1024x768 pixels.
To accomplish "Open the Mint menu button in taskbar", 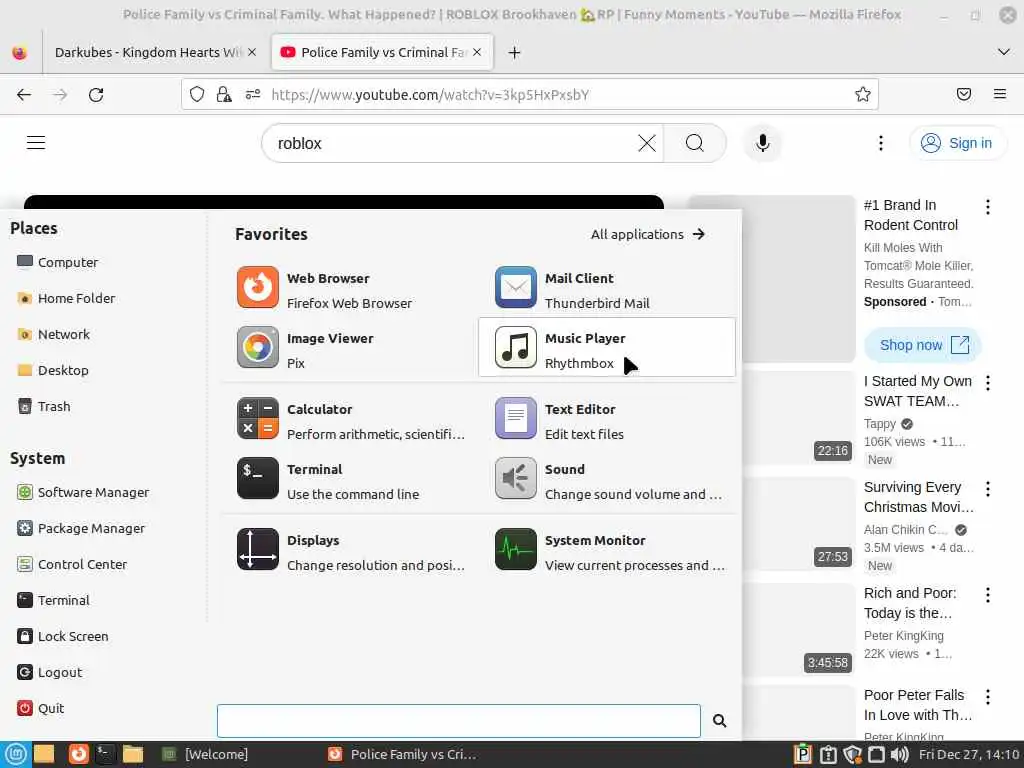I will pyautogui.click(x=15, y=754).
